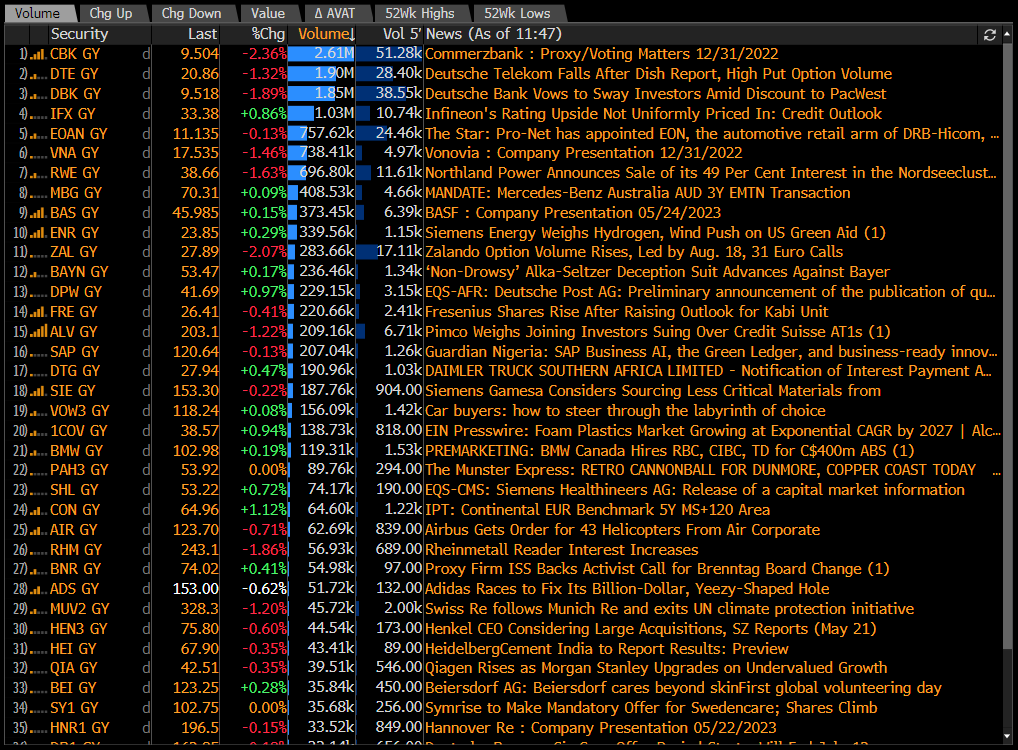Click the chart icon for SAP GY

(38, 353)
